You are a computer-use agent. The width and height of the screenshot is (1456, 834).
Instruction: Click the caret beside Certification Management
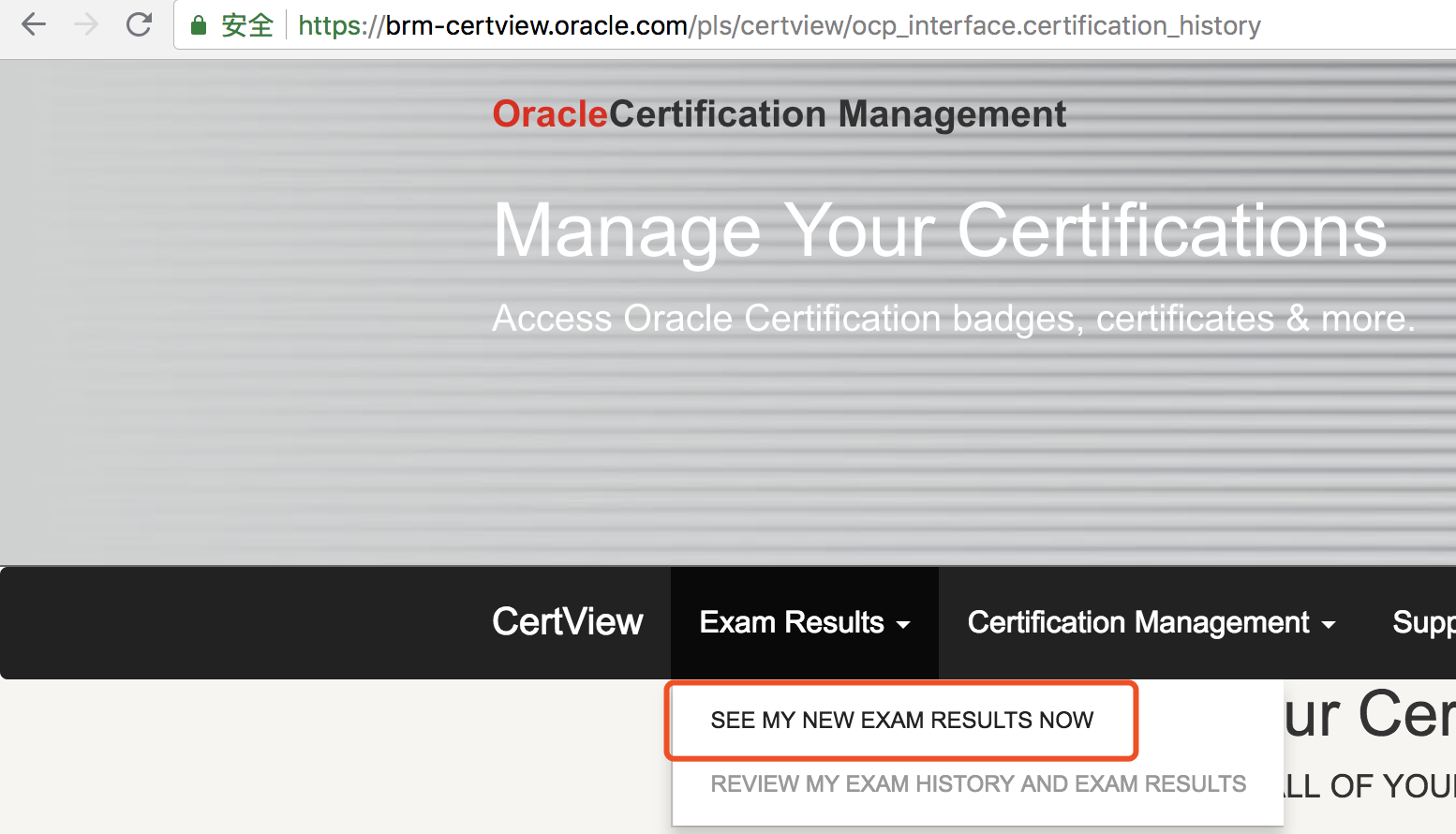1329,625
